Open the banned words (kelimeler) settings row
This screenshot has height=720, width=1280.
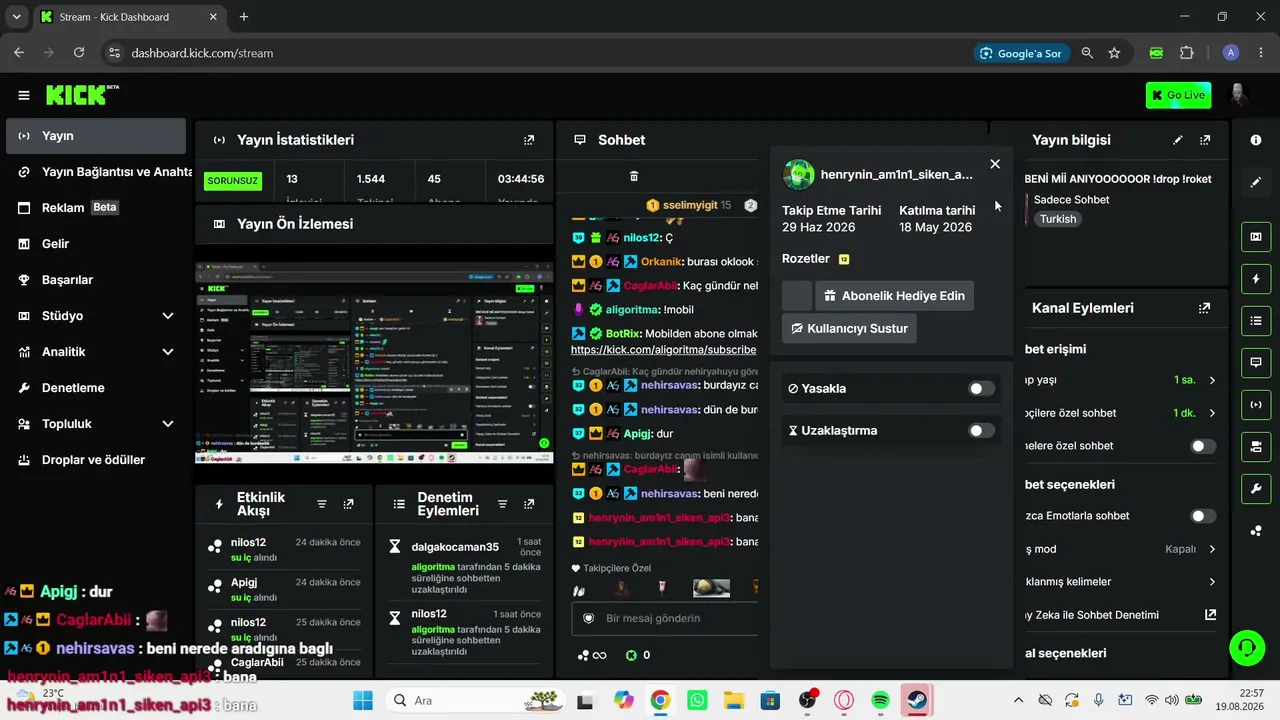(x=1122, y=582)
